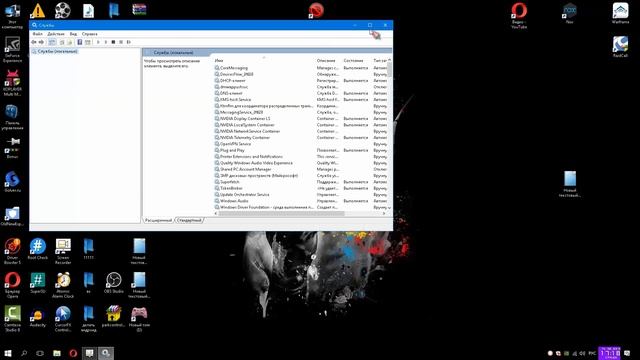Click the Forward arrow toolbar icon
Image resolution: width=640 pixels, height=360 pixels.
coord(41,42)
